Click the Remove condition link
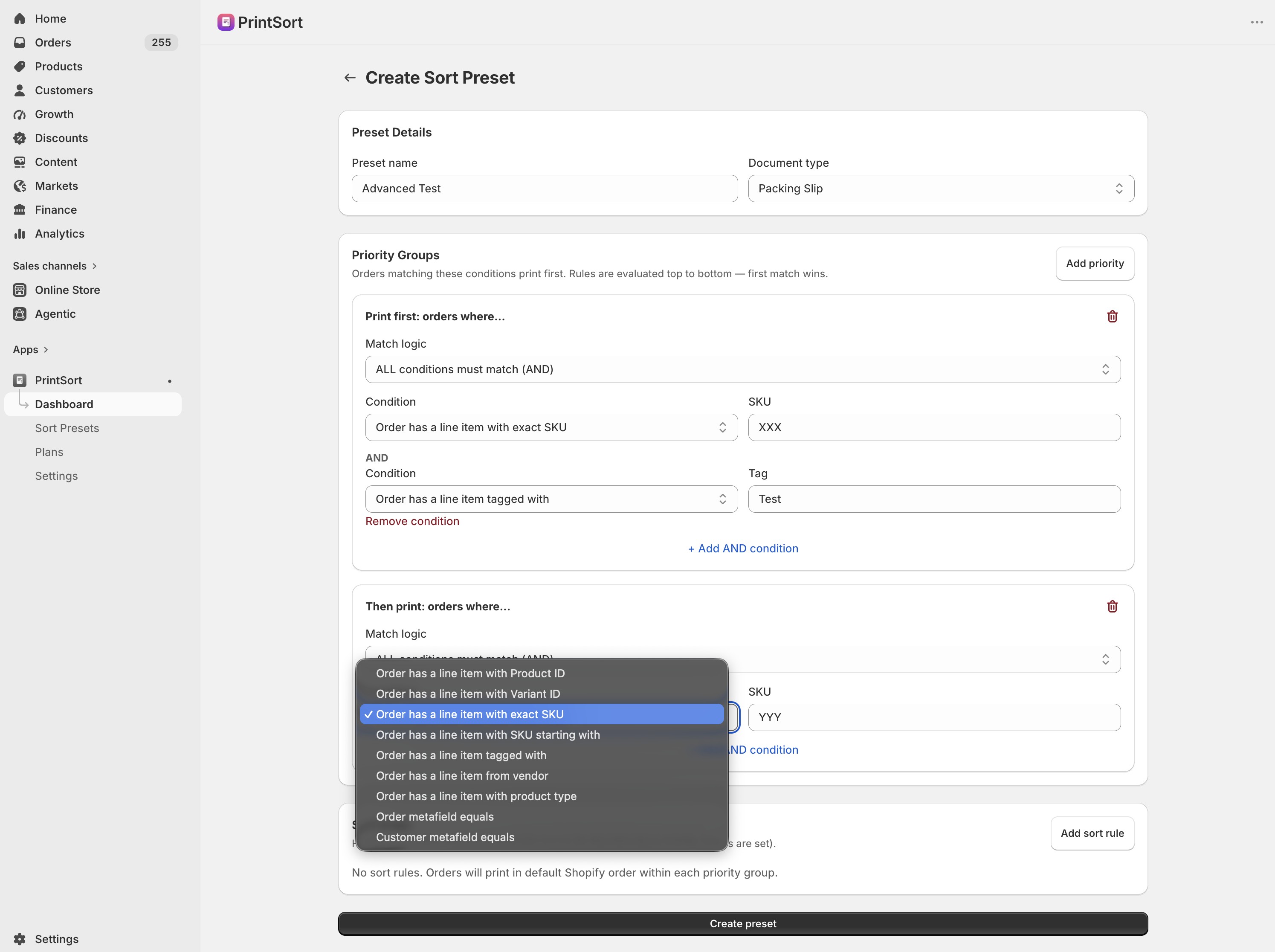The width and height of the screenshot is (1275, 952). point(412,521)
